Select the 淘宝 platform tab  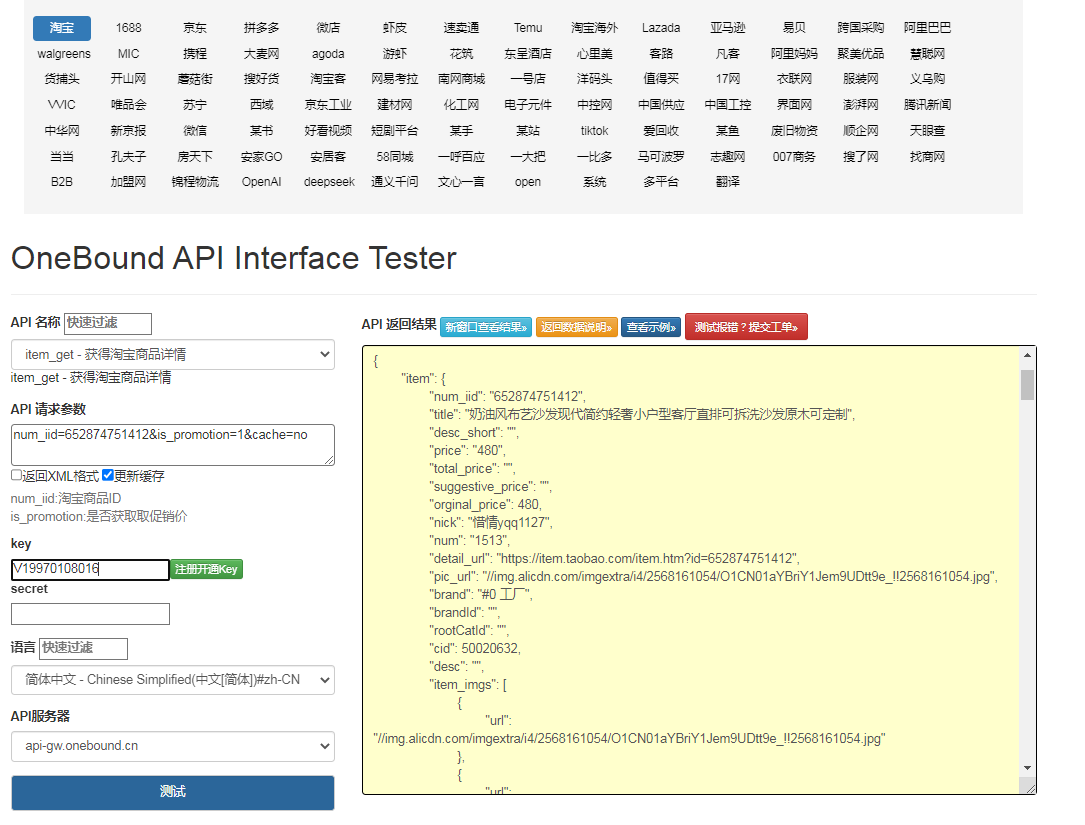point(62,28)
